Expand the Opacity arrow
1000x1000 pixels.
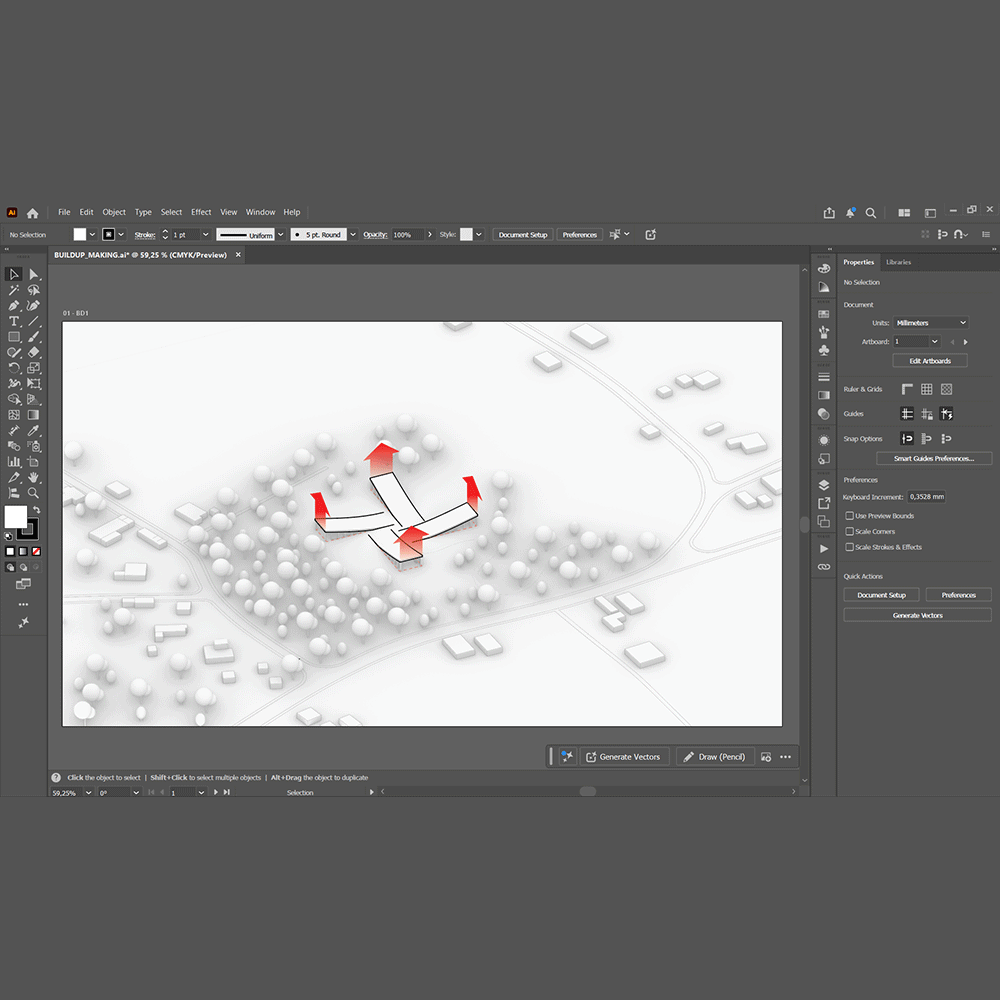430,235
